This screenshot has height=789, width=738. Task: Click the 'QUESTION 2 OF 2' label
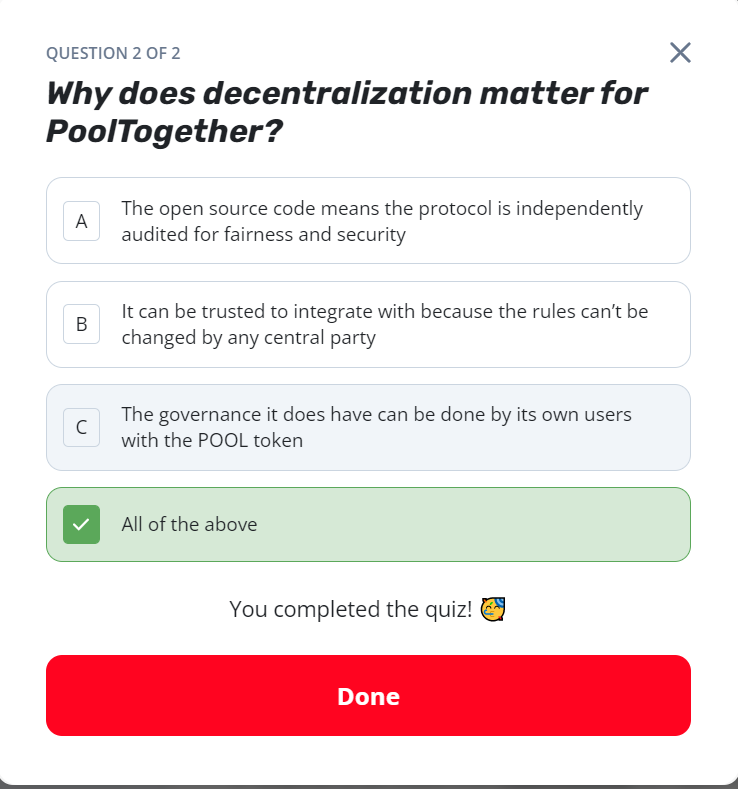pos(113,54)
